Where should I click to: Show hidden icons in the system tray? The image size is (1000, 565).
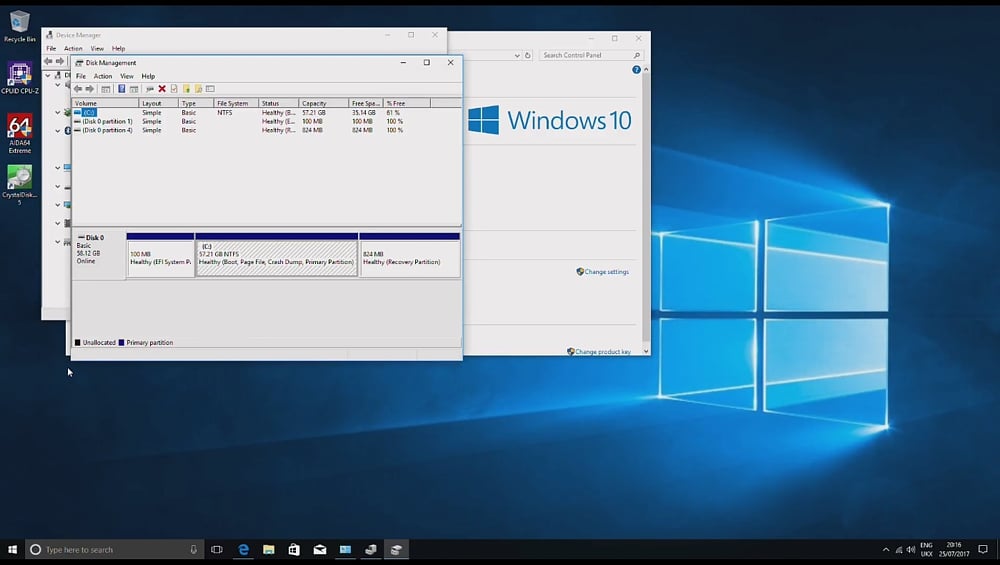click(x=885, y=549)
